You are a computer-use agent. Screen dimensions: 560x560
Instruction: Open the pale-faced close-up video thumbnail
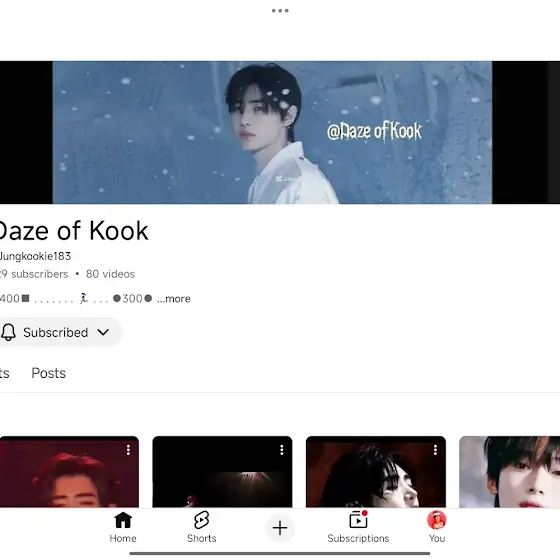(x=509, y=471)
